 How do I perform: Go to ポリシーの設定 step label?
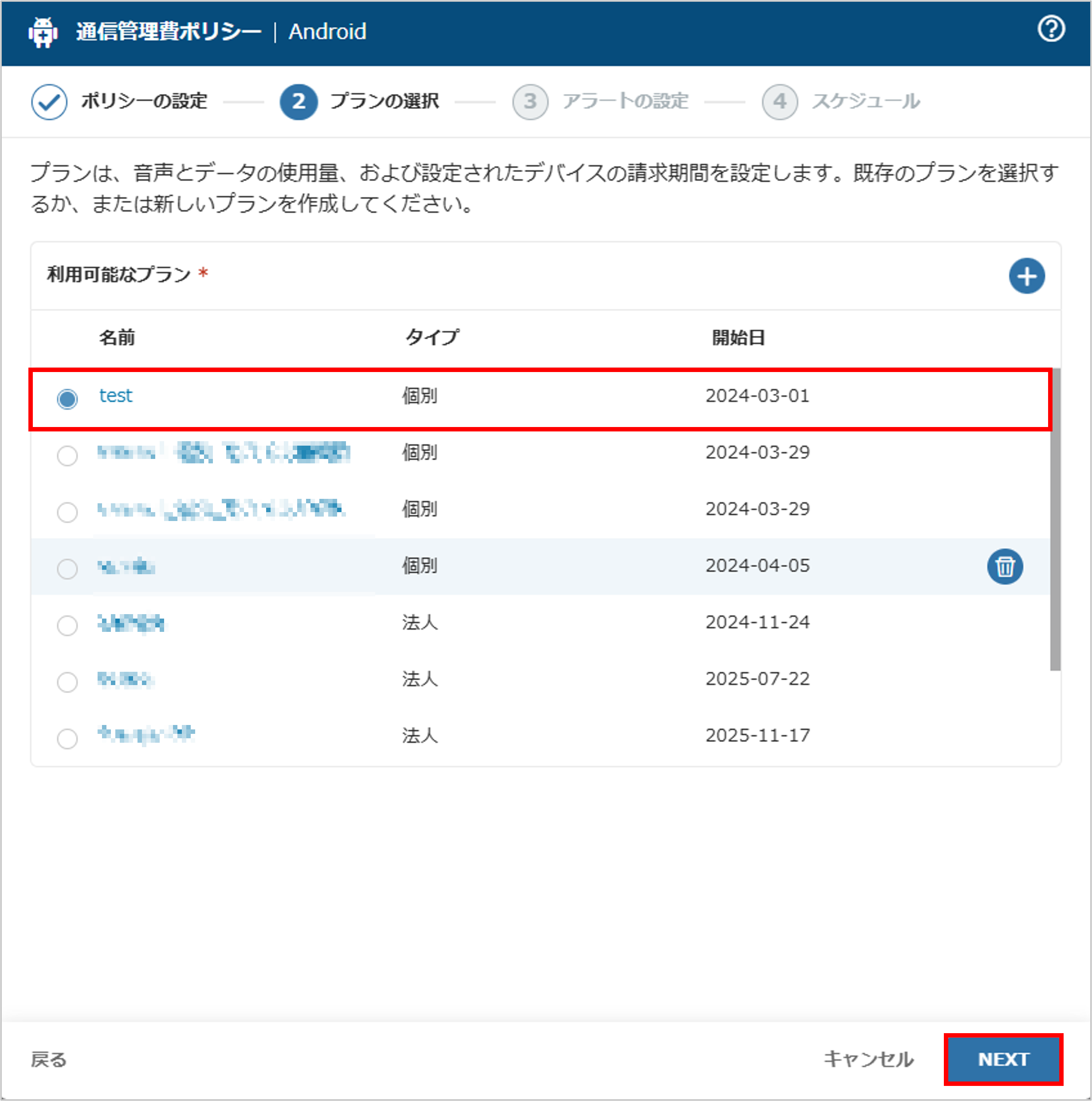tap(144, 102)
